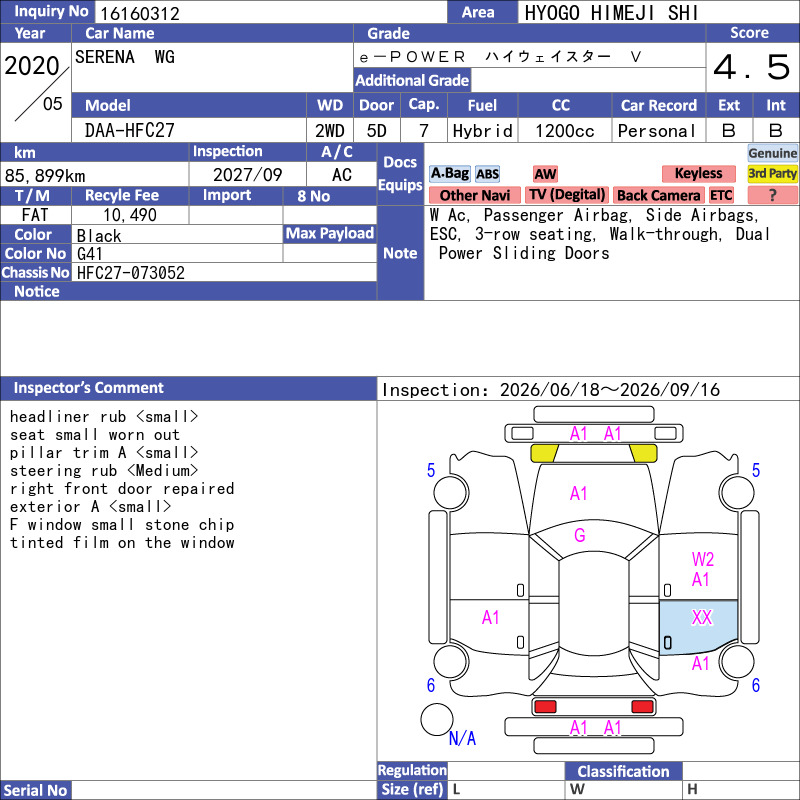
Task: Click the 2WD drive value
Action: pos(330,131)
